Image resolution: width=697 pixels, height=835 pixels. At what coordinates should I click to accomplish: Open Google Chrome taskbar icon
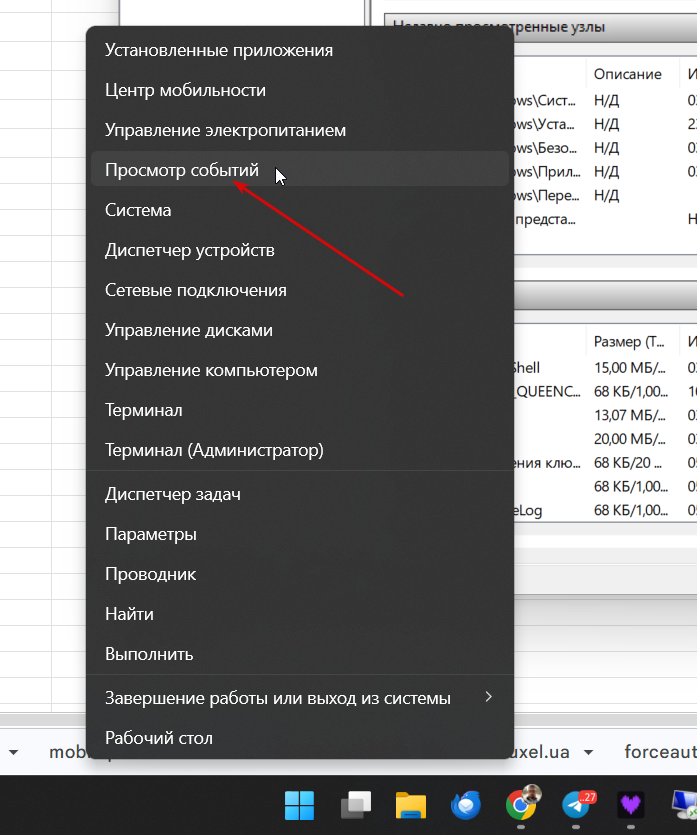522,804
